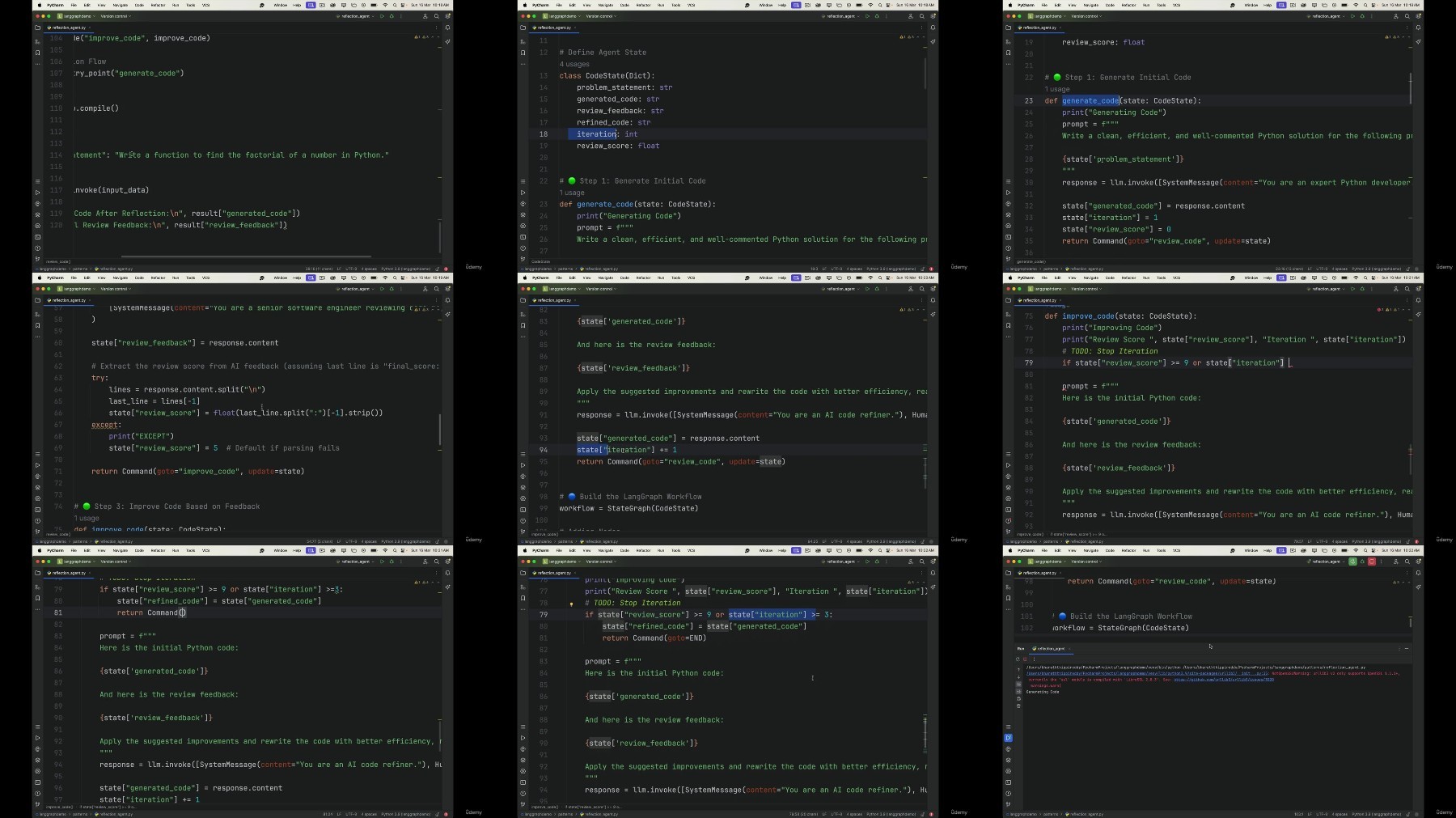
Task: Click the horizontal editor scrollbar in the factorial prompt frame
Action: tap(248, 256)
